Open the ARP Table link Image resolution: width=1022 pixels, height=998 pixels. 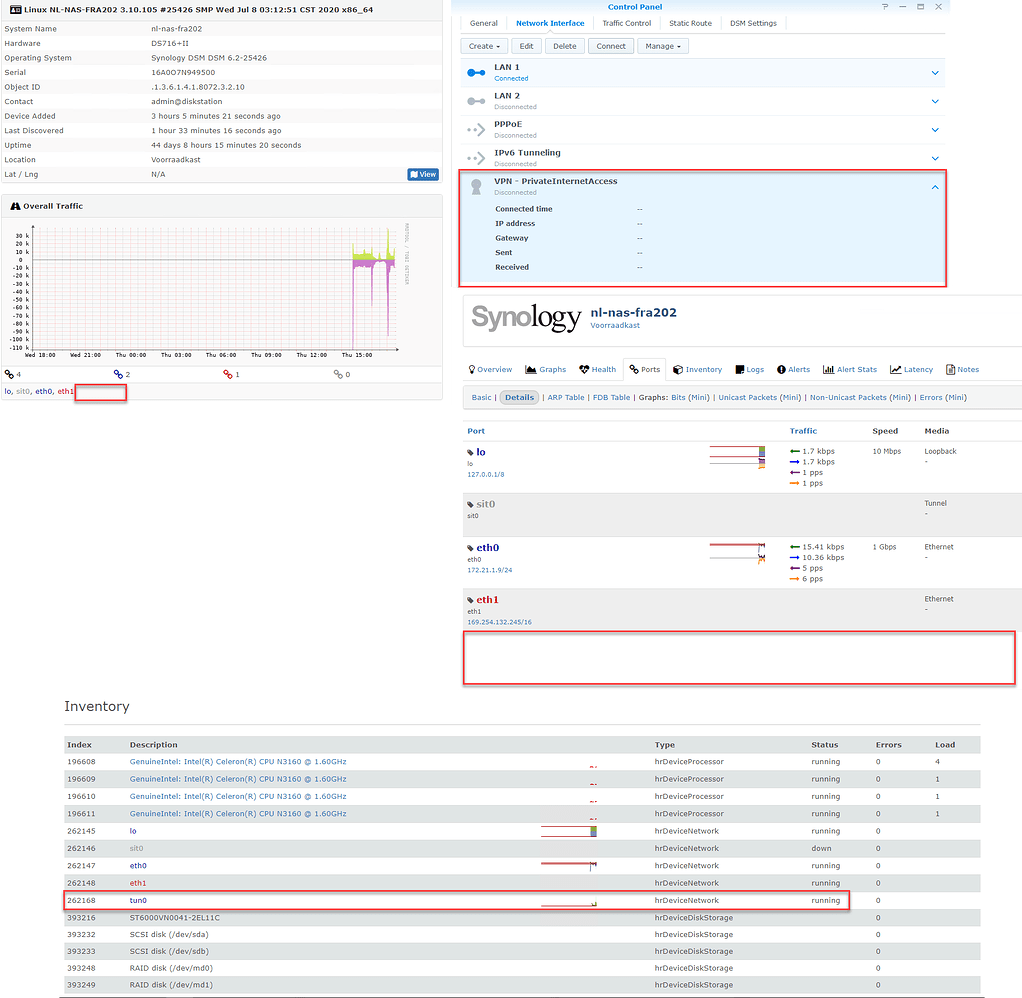point(566,398)
